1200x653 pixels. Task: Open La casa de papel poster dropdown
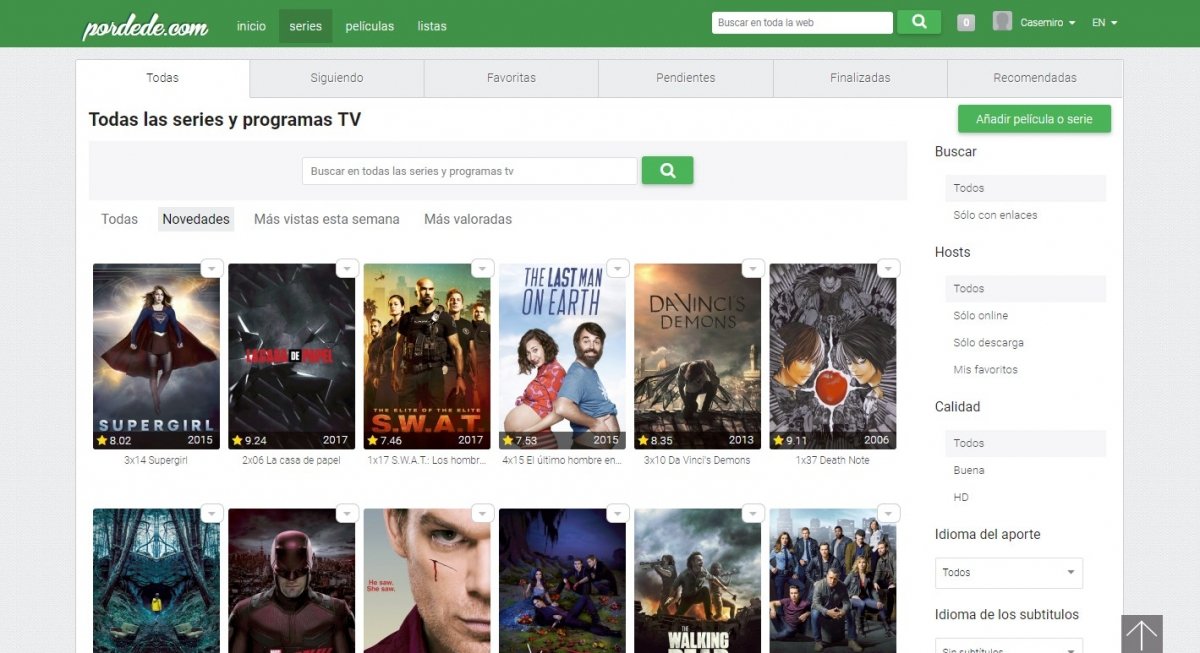click(346, 268)
